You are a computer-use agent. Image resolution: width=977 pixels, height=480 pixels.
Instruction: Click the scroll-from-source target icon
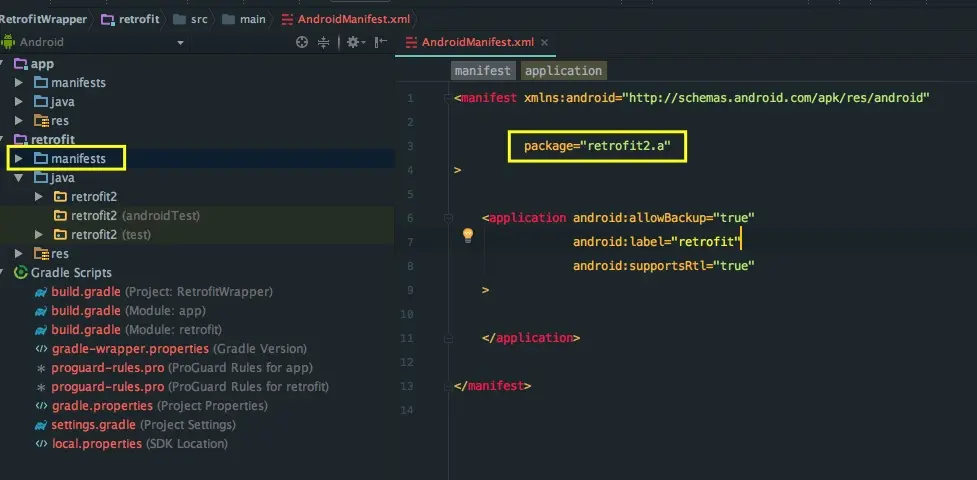[302, 42]
